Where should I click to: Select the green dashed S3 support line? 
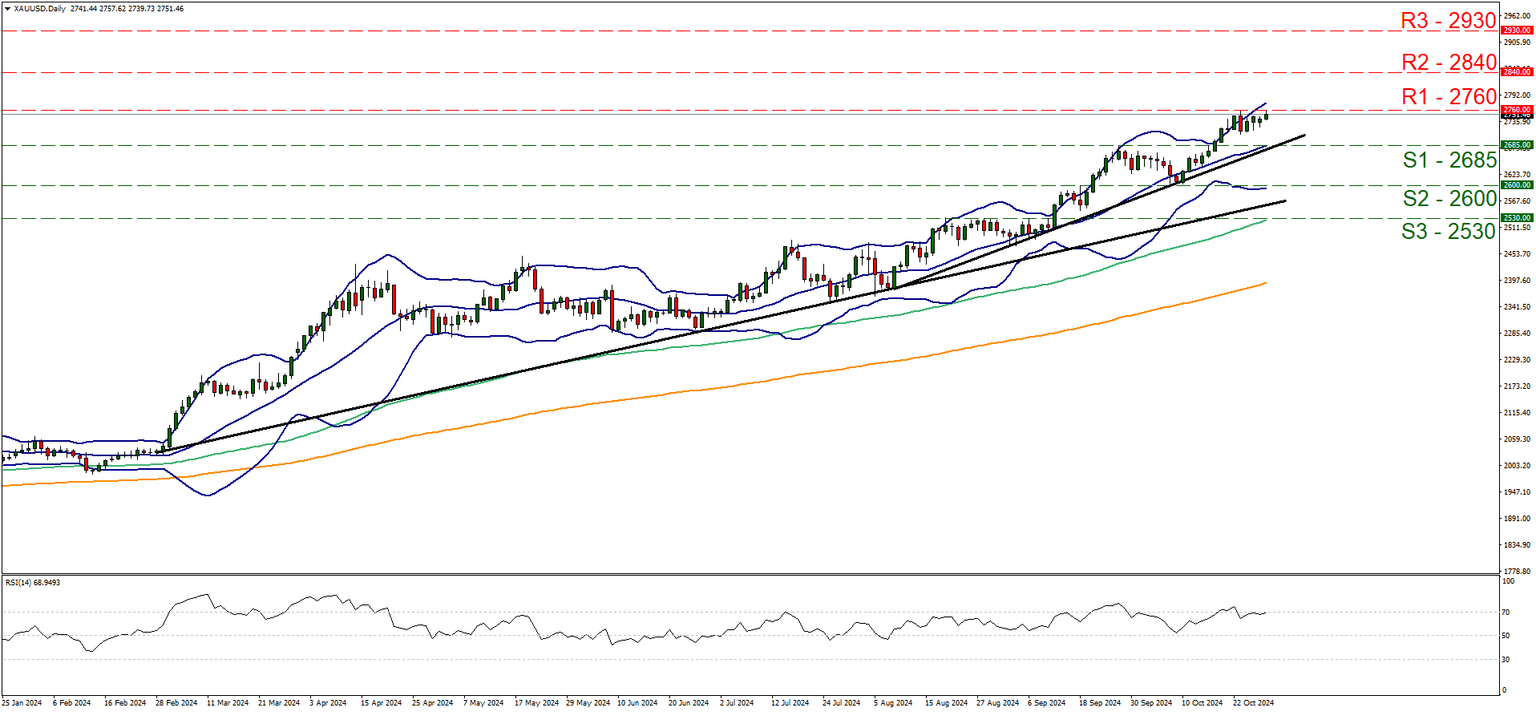[700, 218]
